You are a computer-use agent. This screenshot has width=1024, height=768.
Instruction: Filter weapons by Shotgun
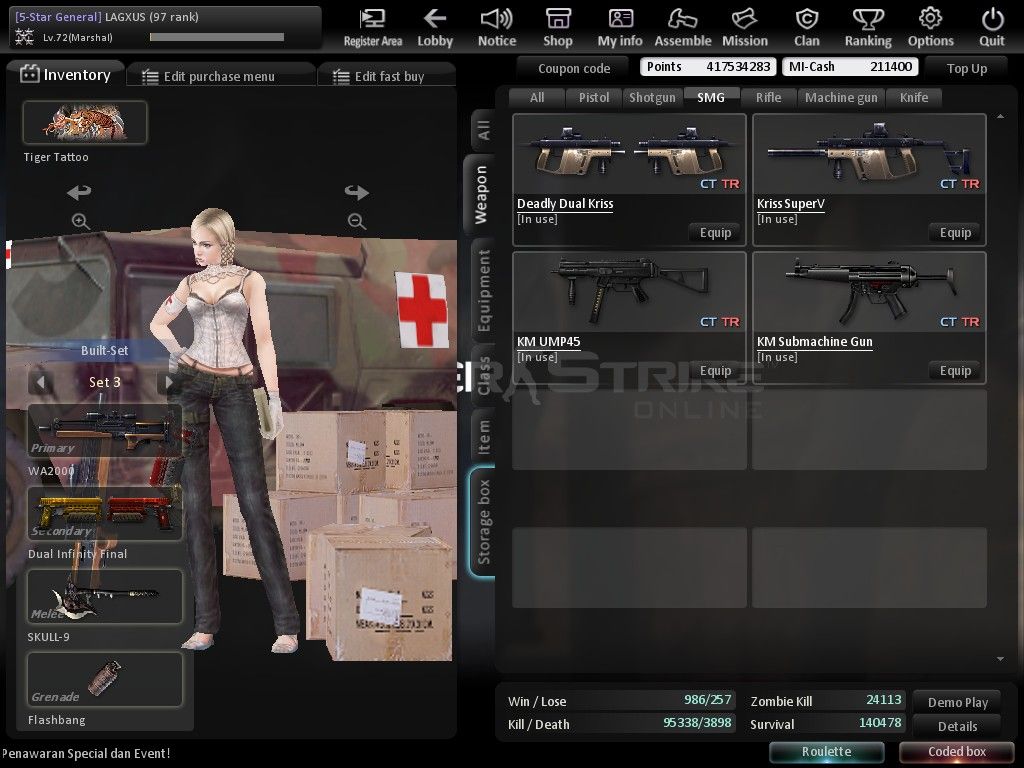tap(652, 97)
